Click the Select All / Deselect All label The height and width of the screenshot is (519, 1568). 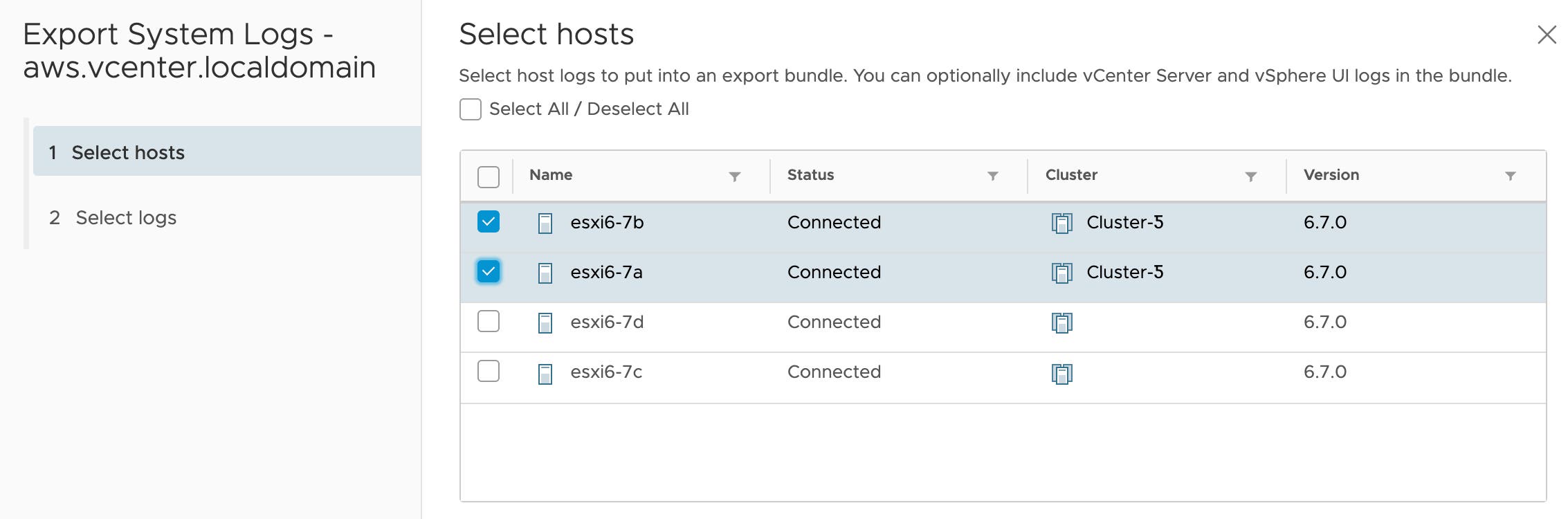[x=589, y=109]
